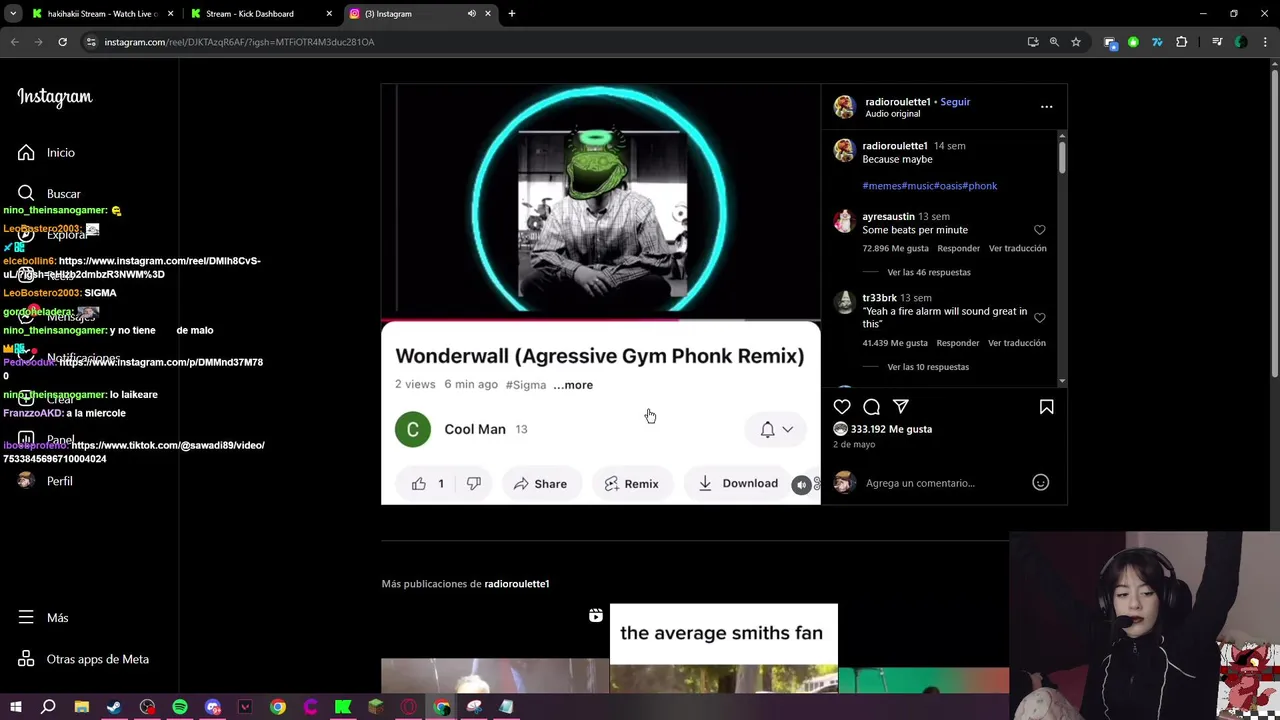1280x720 pixels.
Task: Click the green extension icon in toolbar
Action: [x=1133, y=42]
